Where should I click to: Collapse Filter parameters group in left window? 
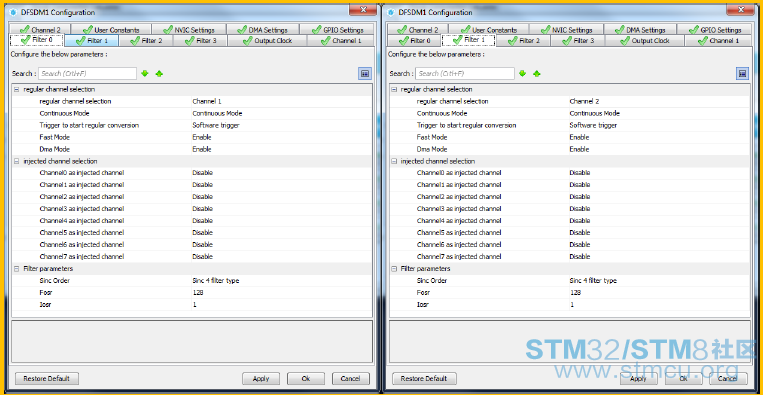coord(17,269)
